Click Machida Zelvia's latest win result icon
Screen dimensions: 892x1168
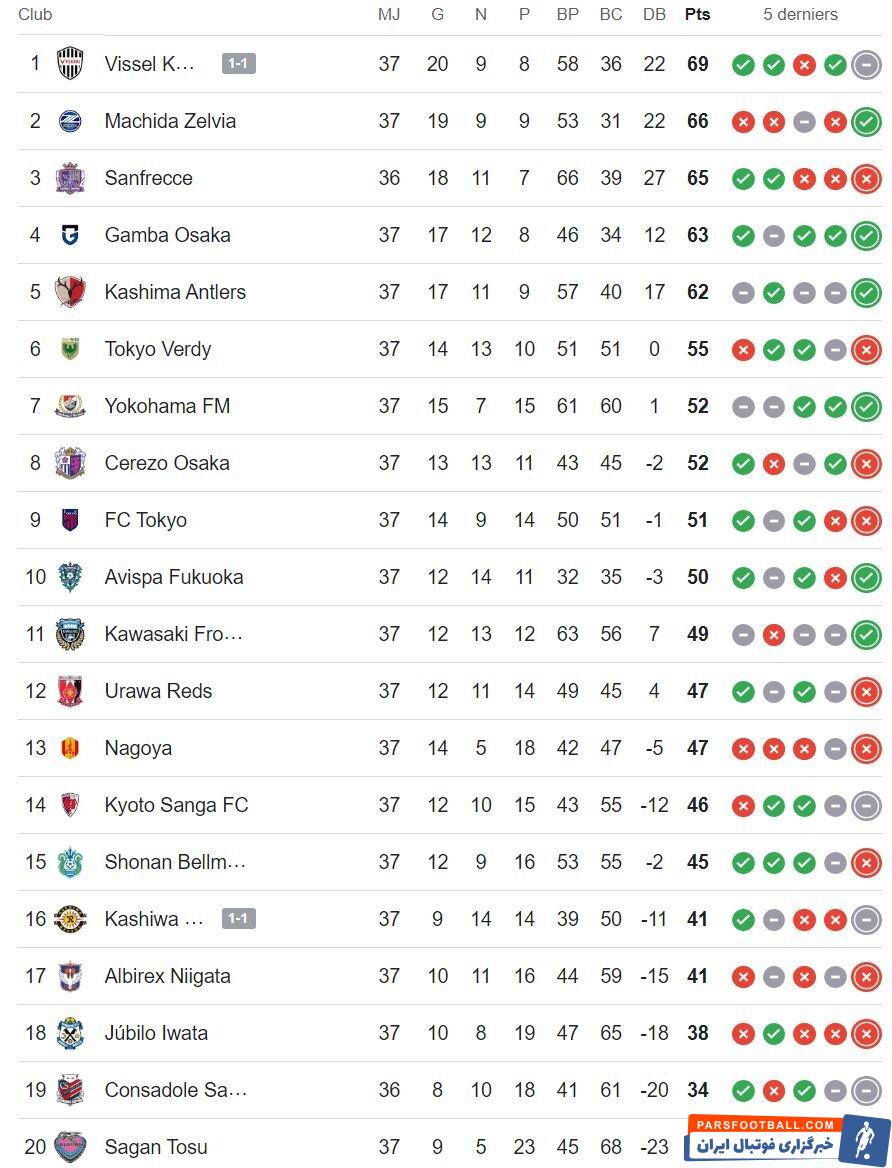(x=866, y=122)
